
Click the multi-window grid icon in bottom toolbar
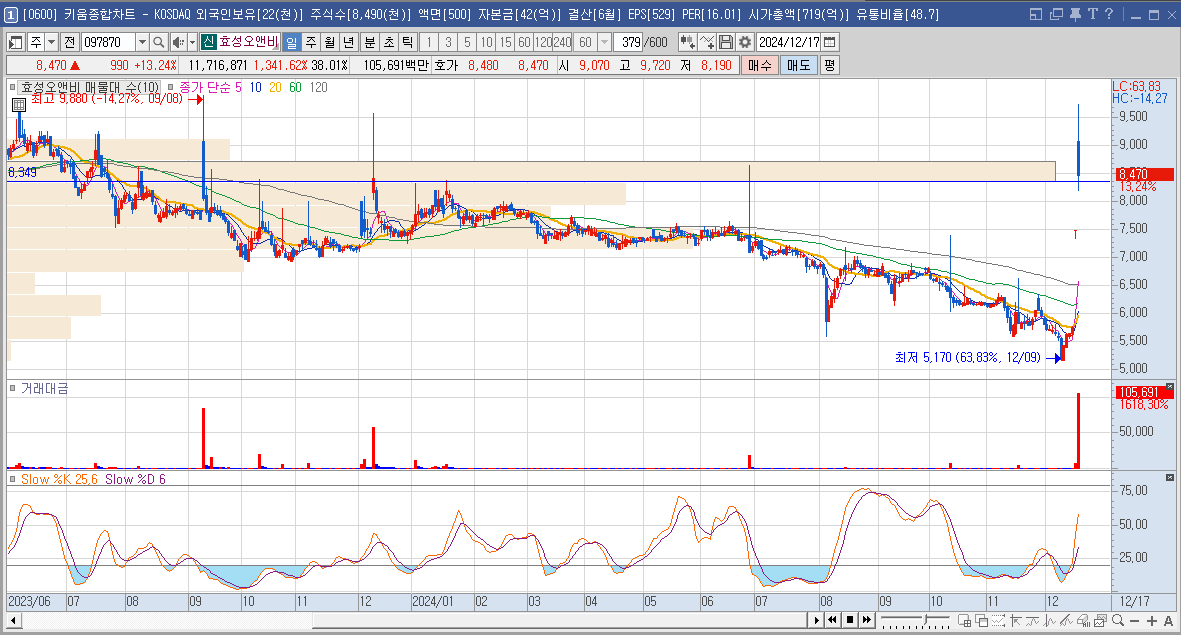964,621
